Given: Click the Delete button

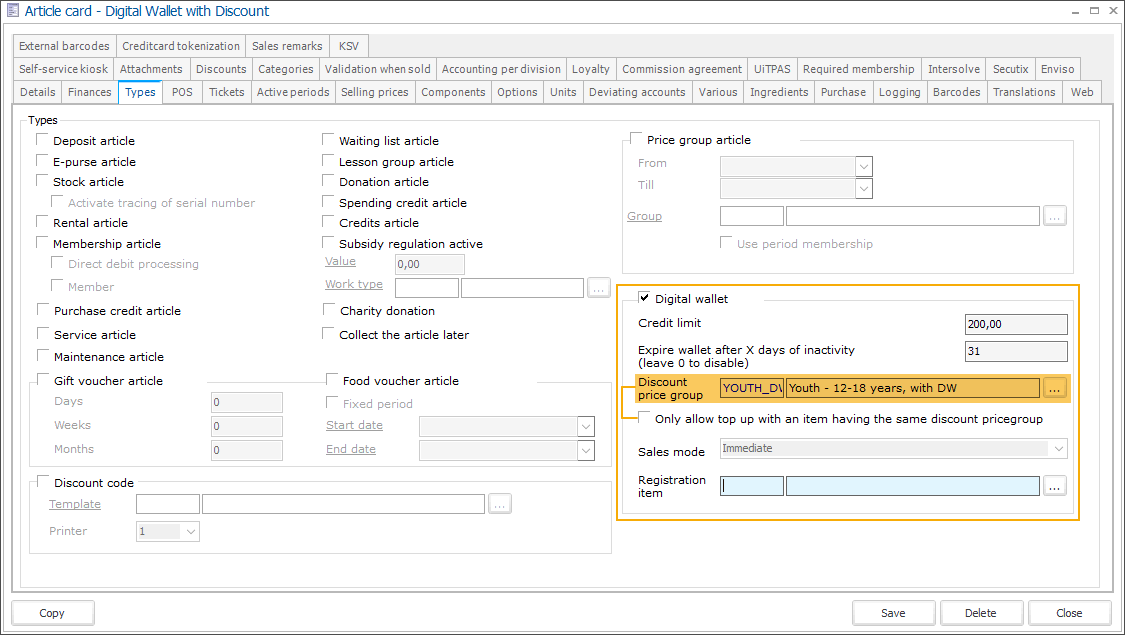Looking at the screenshot, I should [981, 613].
